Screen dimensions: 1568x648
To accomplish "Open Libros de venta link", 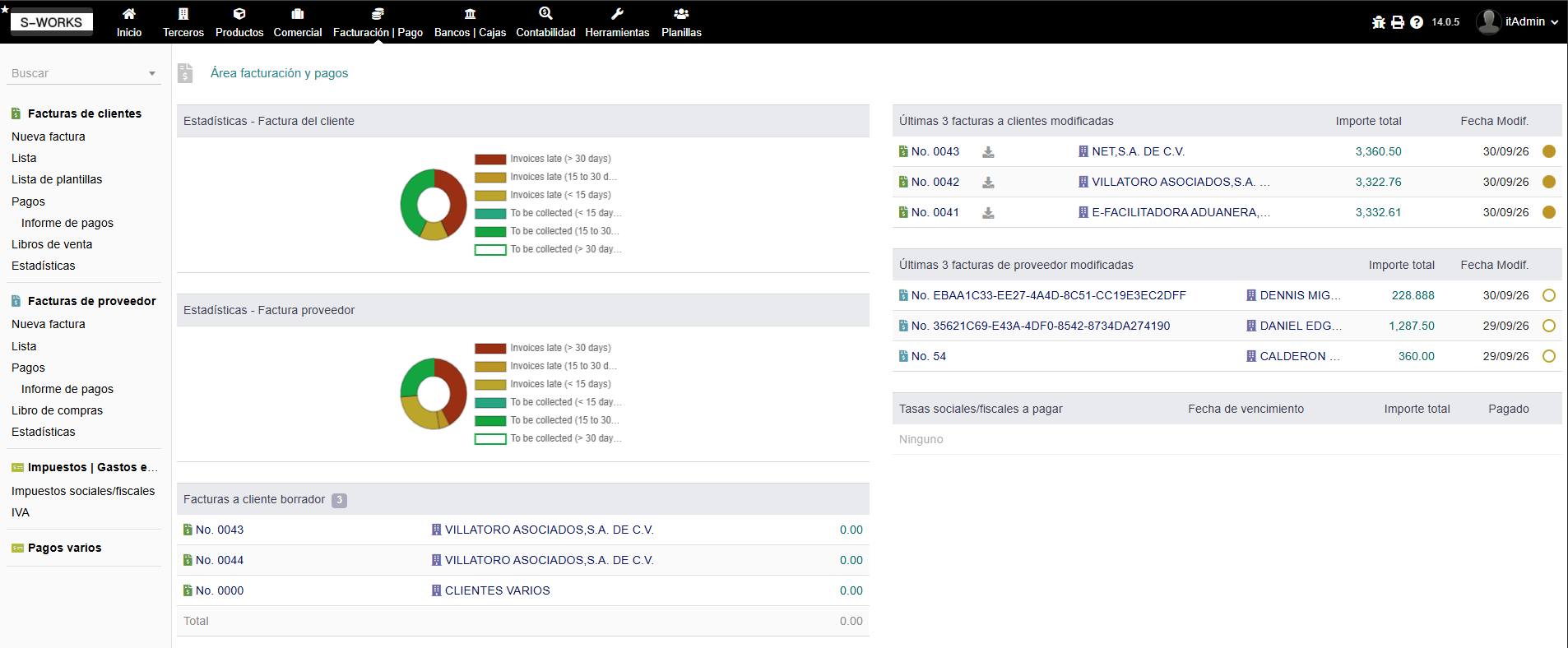I will click(x=52, y=244).
